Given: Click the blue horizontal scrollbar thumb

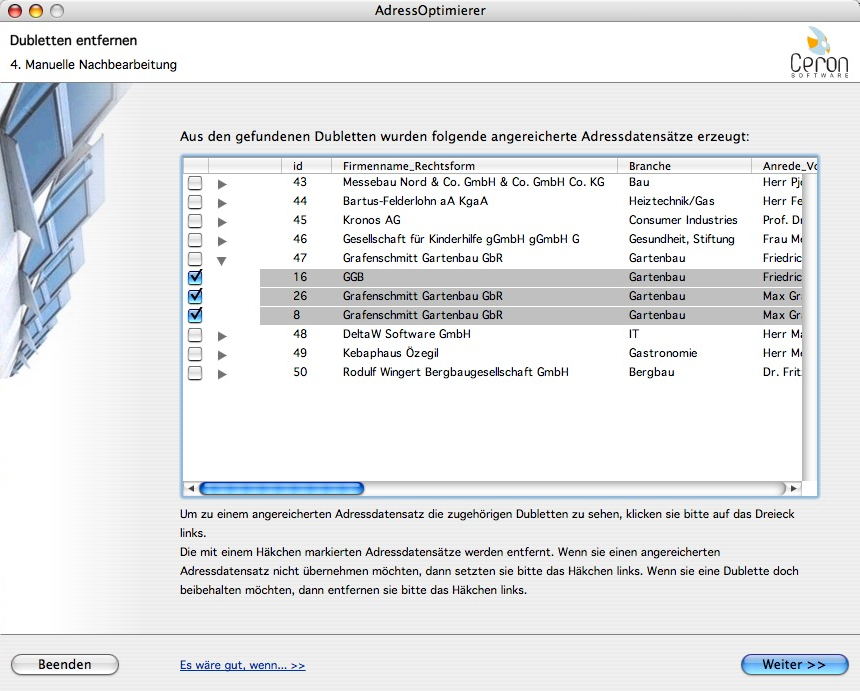Looking at the screenshot, I should click(281, 489).
